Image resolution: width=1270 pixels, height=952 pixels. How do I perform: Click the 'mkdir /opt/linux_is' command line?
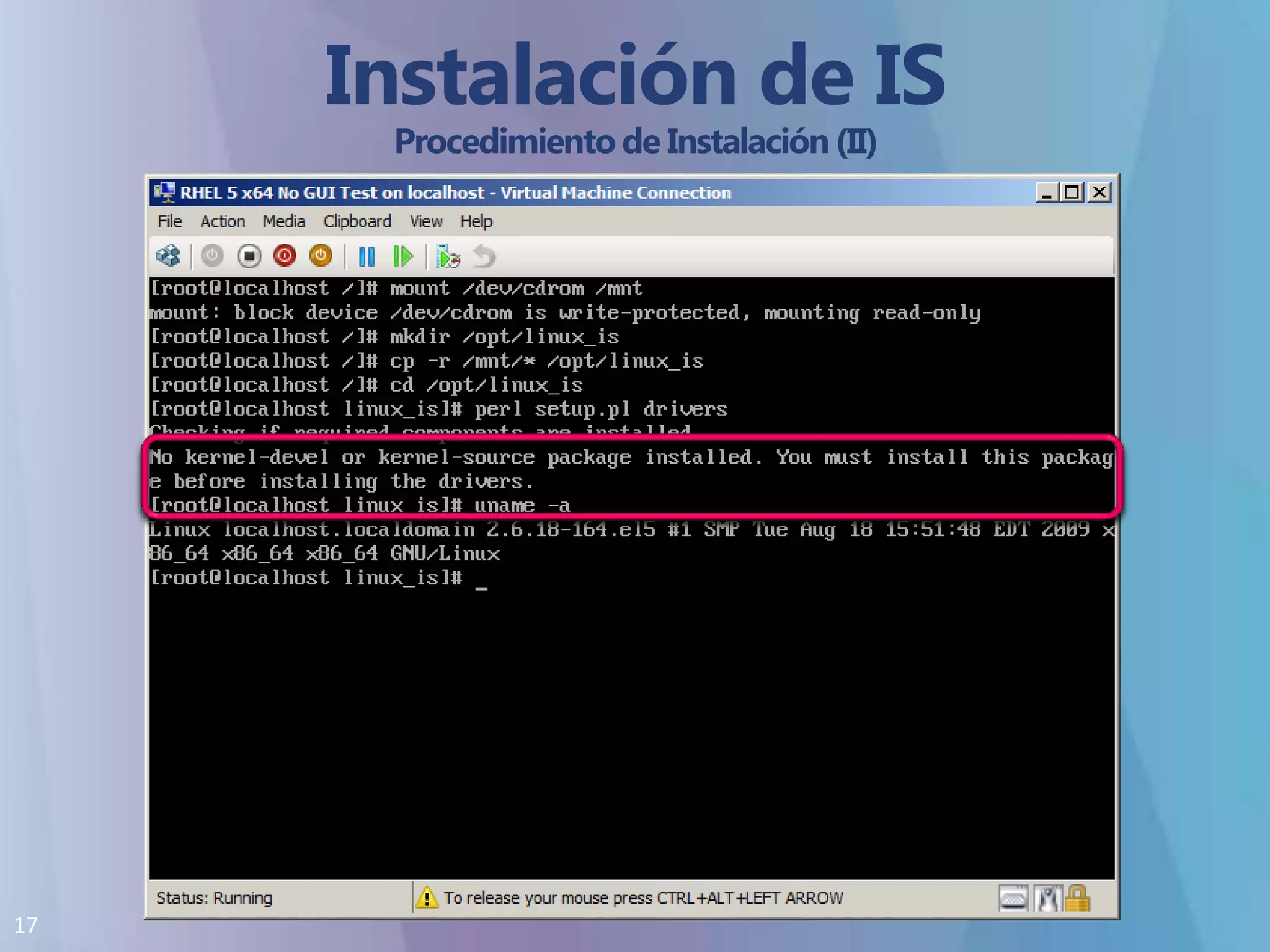tap(384, 337)
